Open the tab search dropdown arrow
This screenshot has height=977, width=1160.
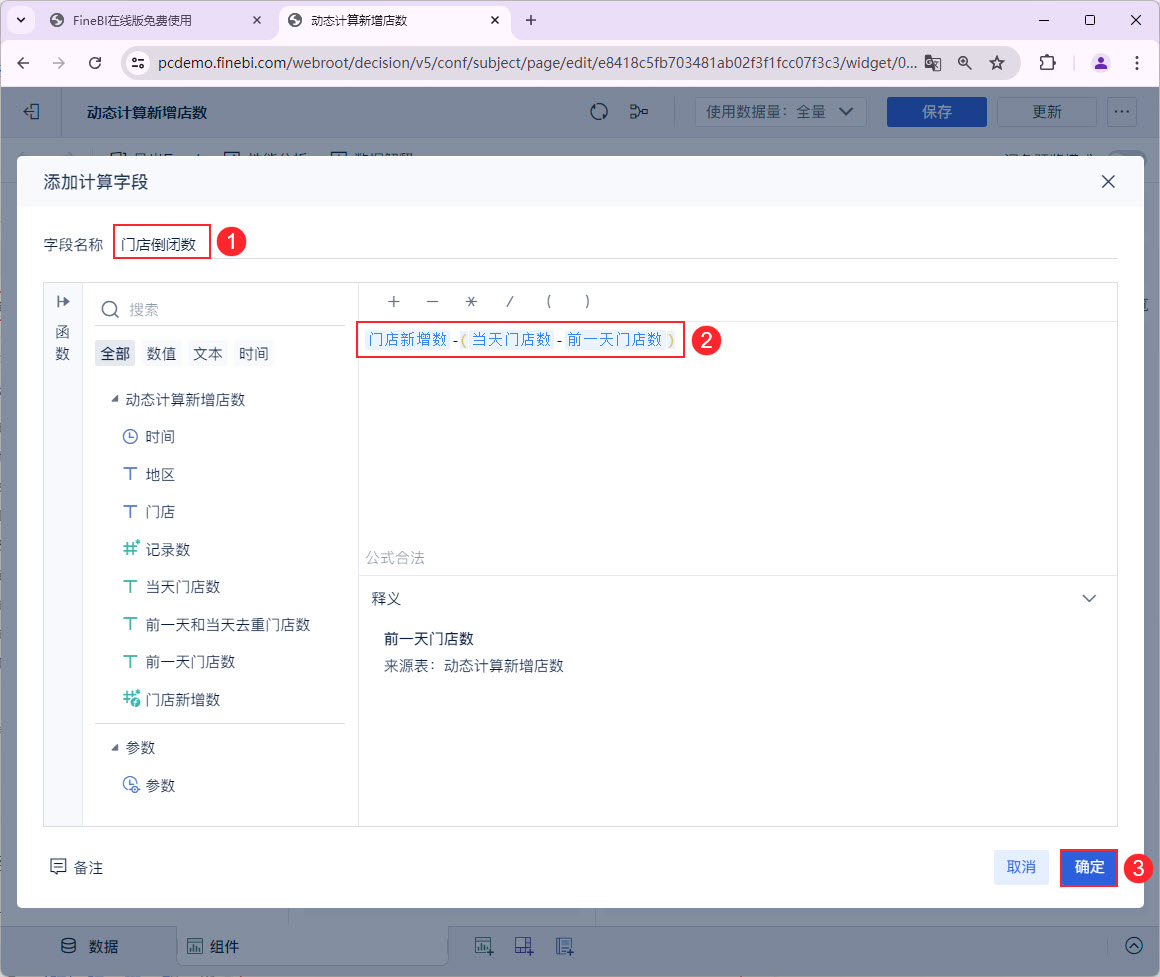(21, 21)
